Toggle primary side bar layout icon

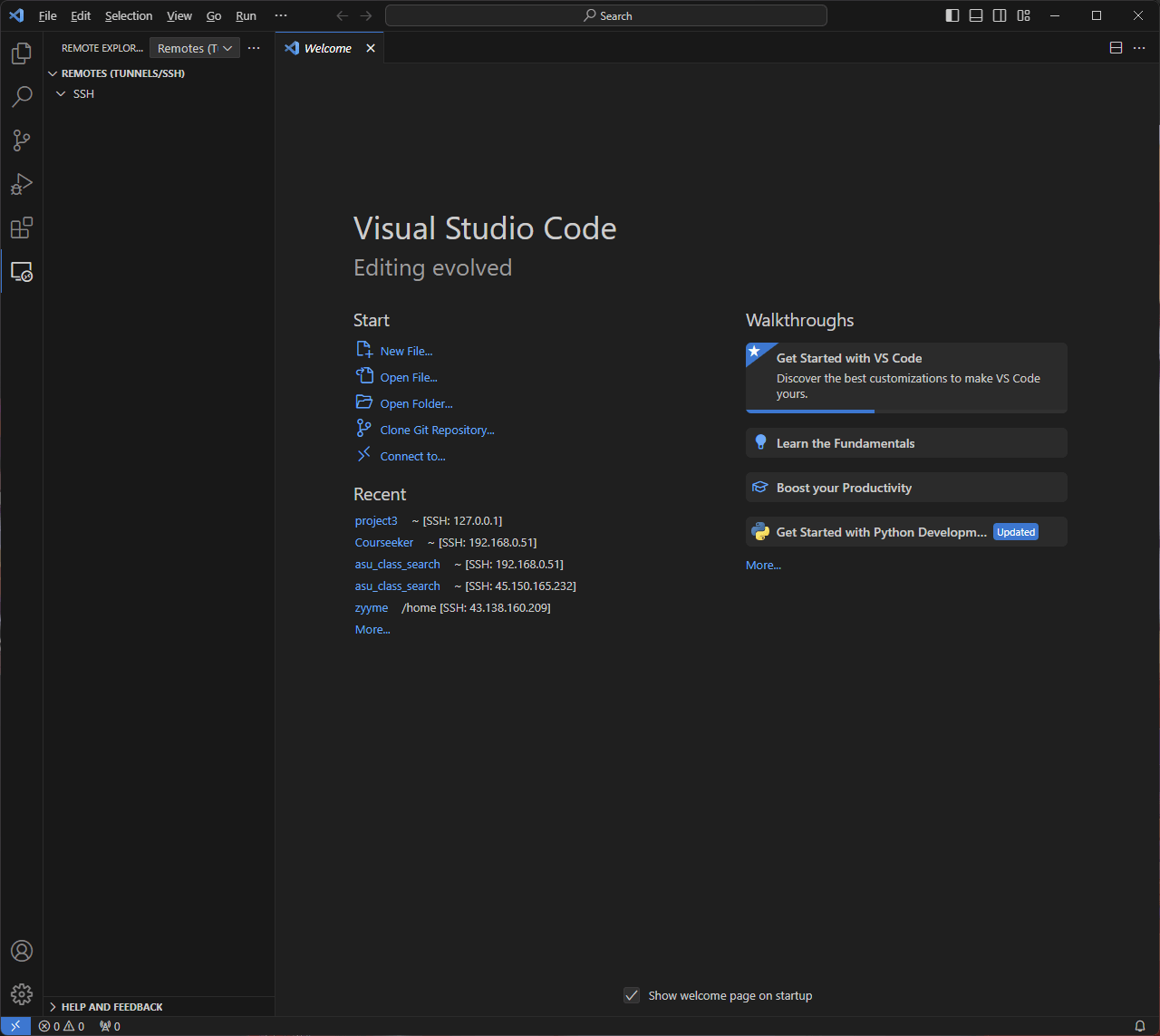tap(952, 15)
